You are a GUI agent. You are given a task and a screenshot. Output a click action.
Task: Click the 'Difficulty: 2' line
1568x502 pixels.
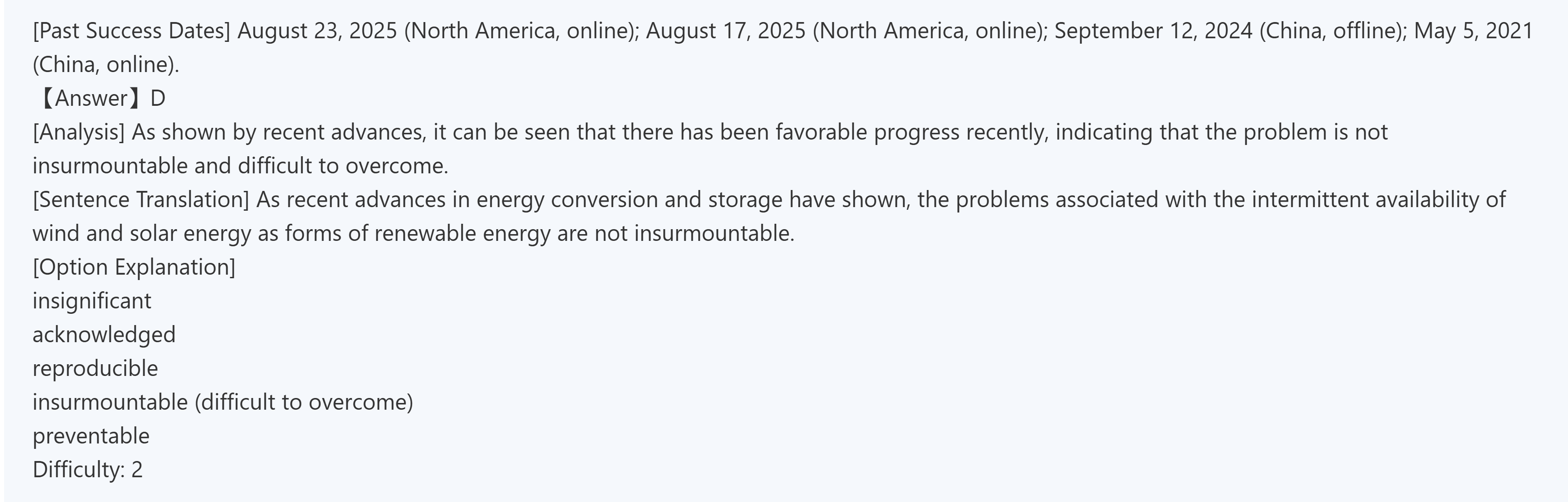(x=88, y=470)
